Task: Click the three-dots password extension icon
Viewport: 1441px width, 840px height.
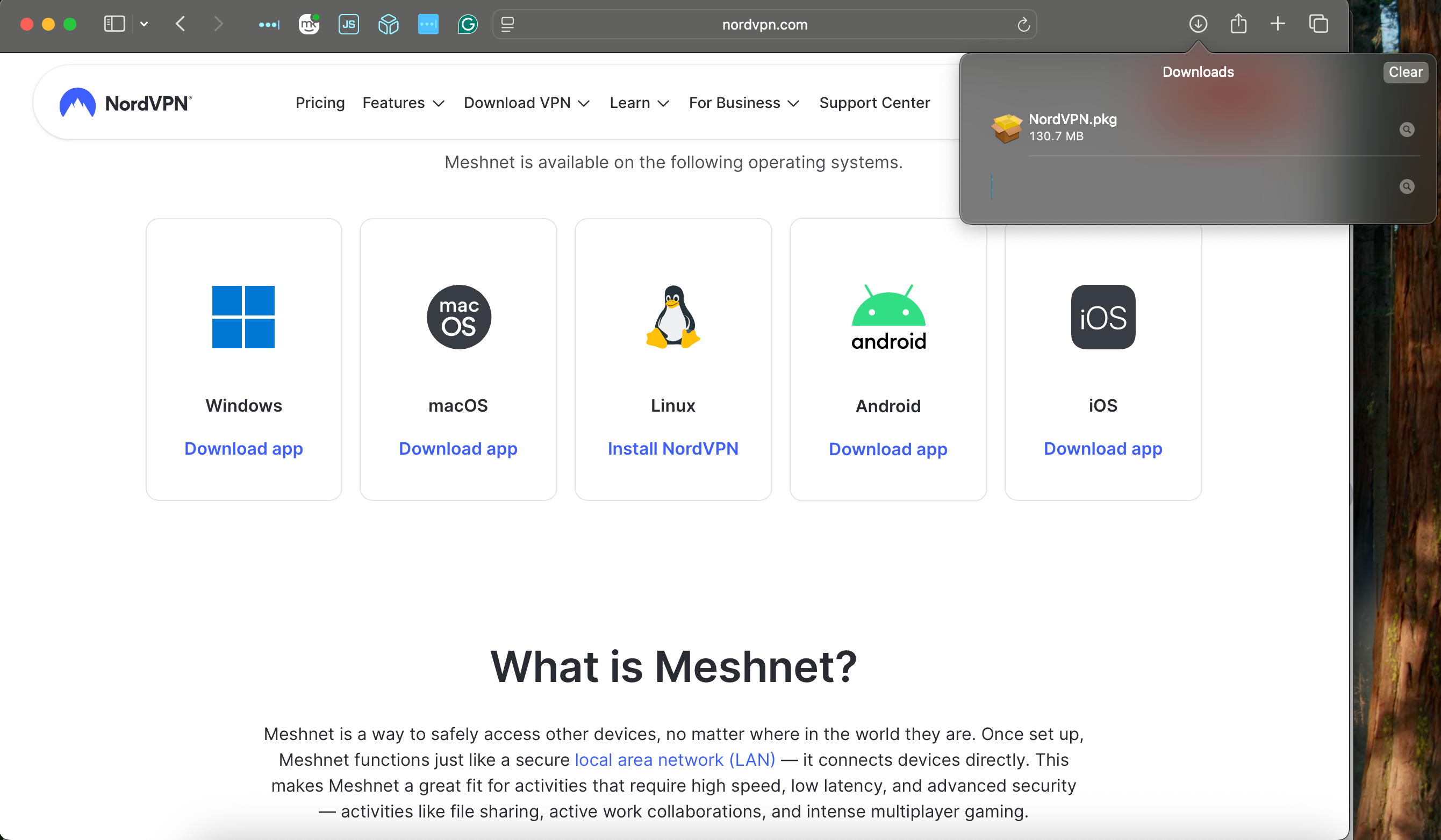Action: pos(269,25)
